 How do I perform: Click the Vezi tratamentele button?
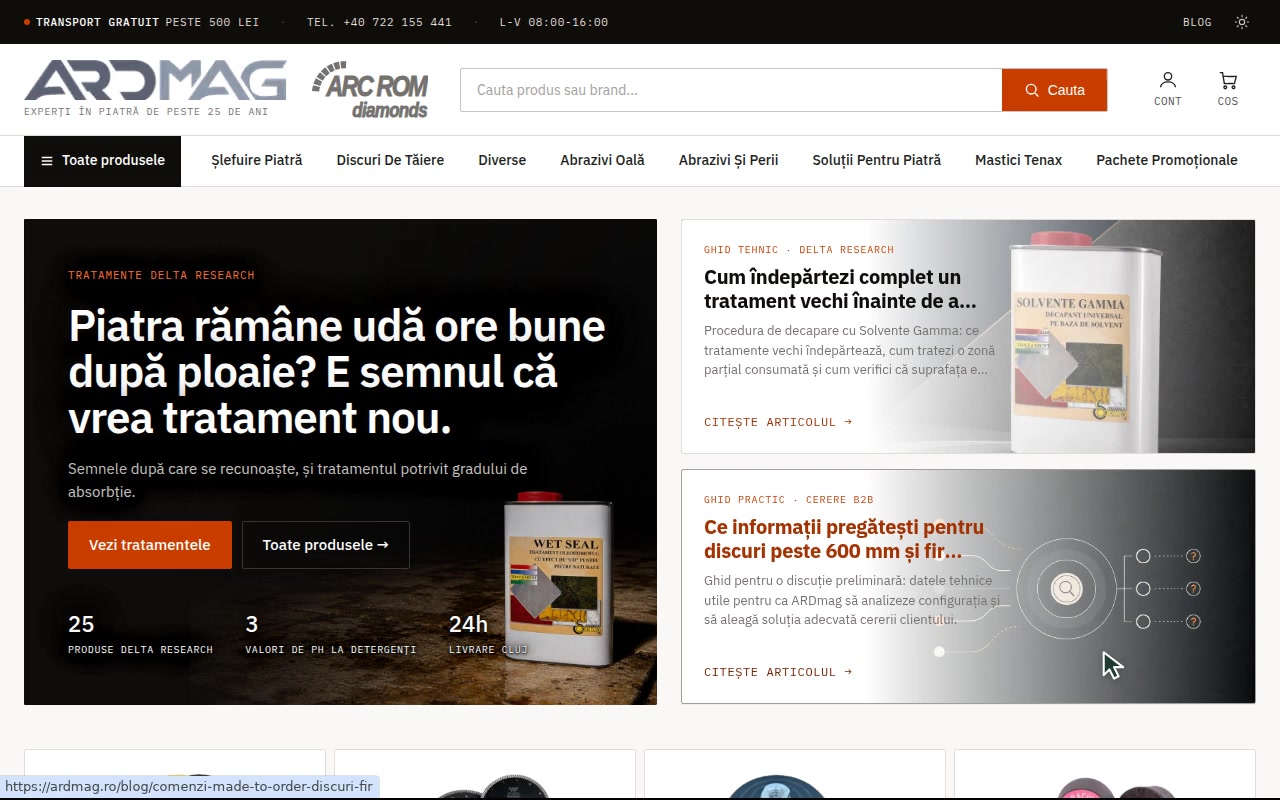(150, 545)
